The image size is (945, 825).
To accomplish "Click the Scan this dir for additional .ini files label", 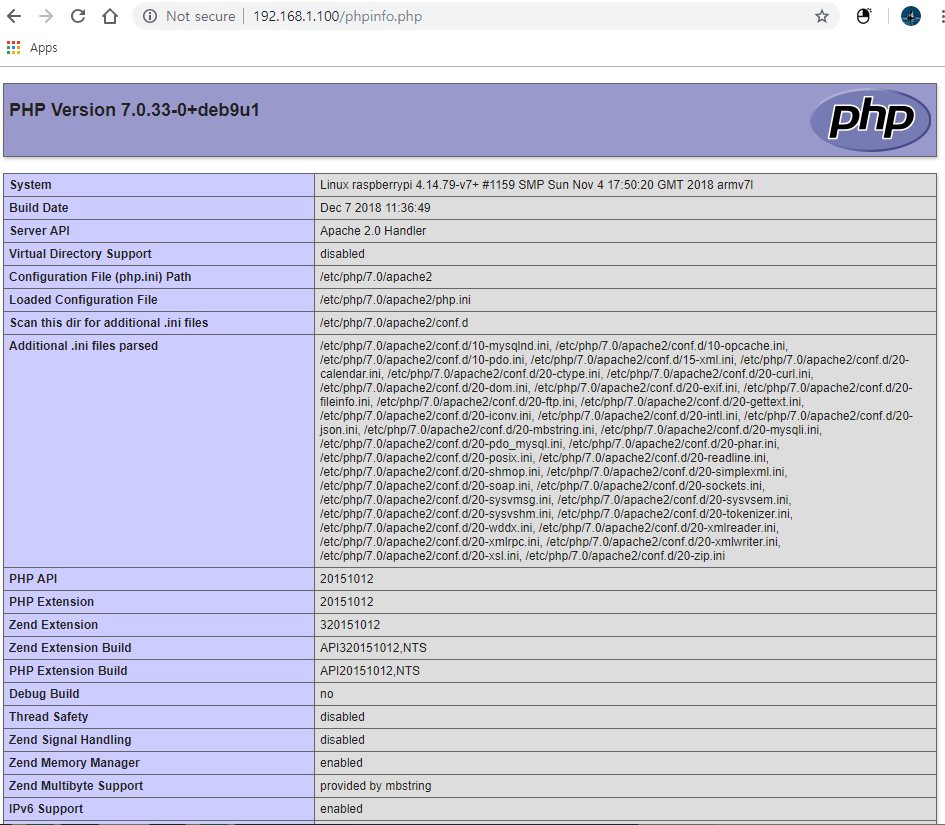I will pos(108,322).
